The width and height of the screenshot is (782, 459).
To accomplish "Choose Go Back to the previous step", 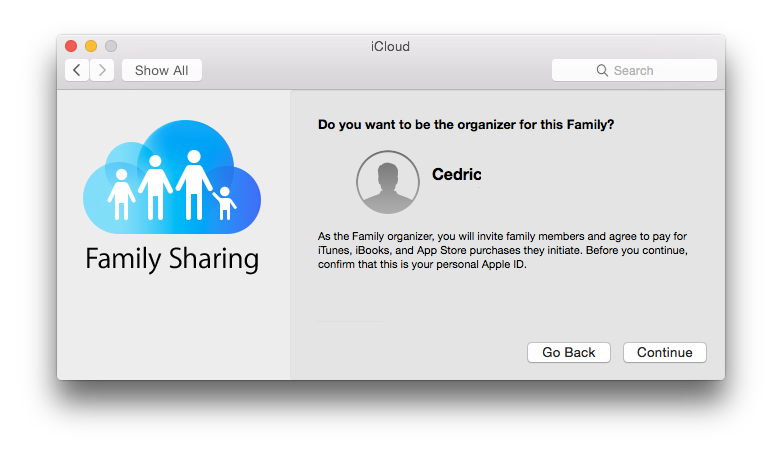I will click(x=569, y=352).
